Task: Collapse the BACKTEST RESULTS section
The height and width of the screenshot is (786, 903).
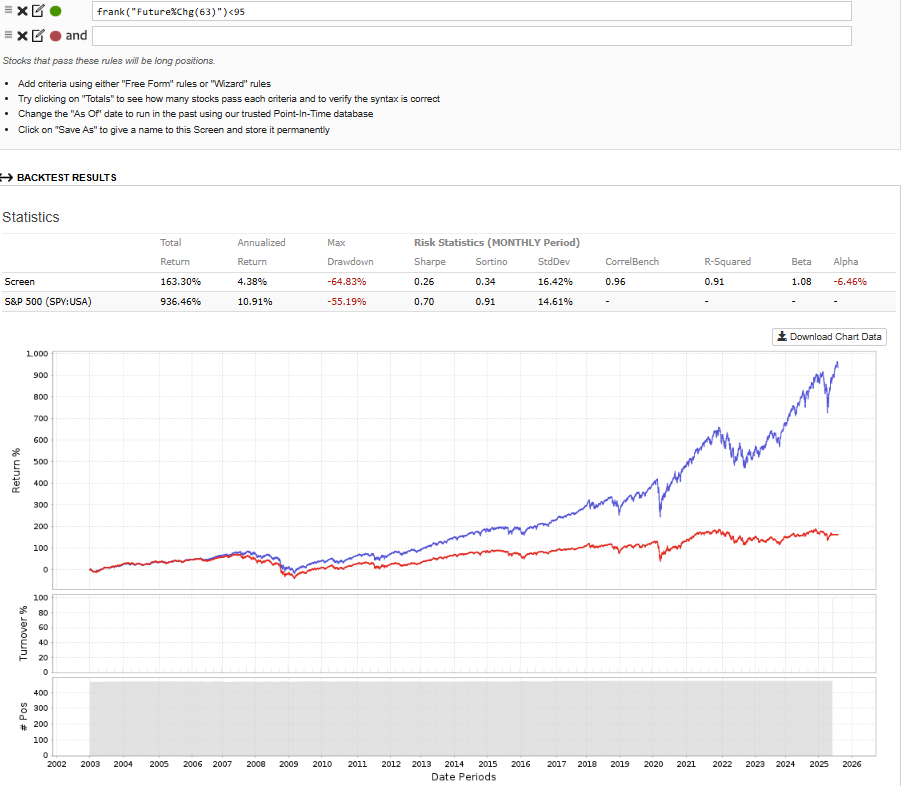Action: 59,178
